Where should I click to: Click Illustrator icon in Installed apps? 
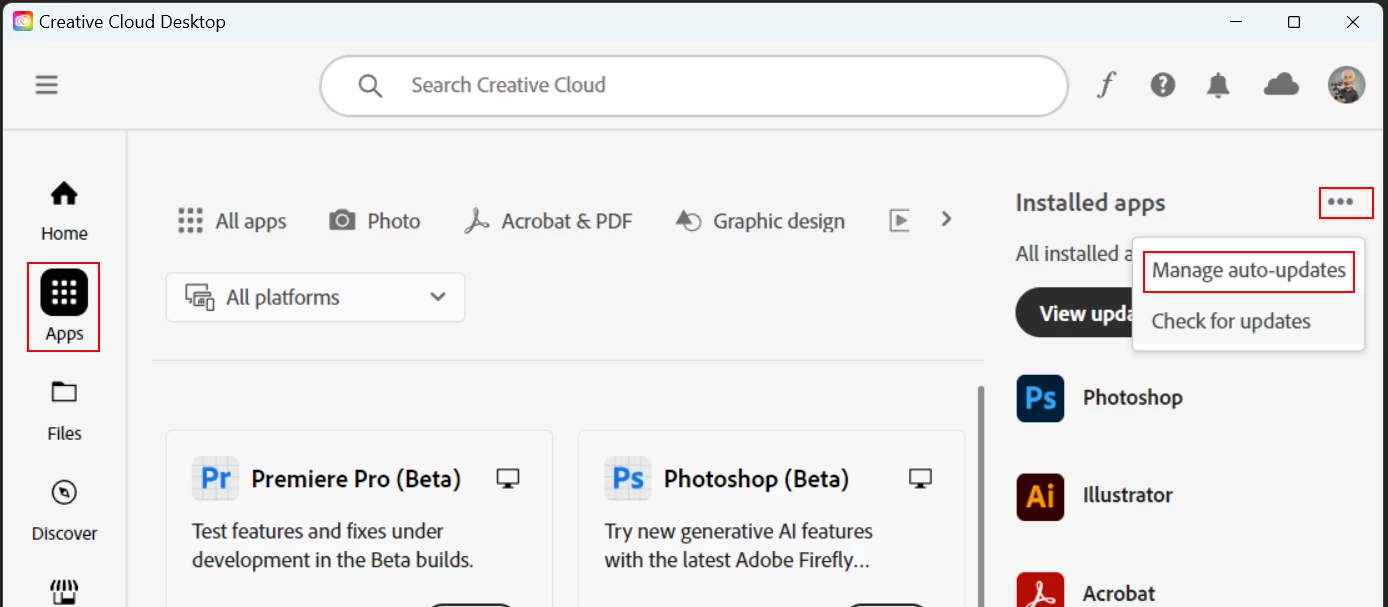coord(1040,497)
